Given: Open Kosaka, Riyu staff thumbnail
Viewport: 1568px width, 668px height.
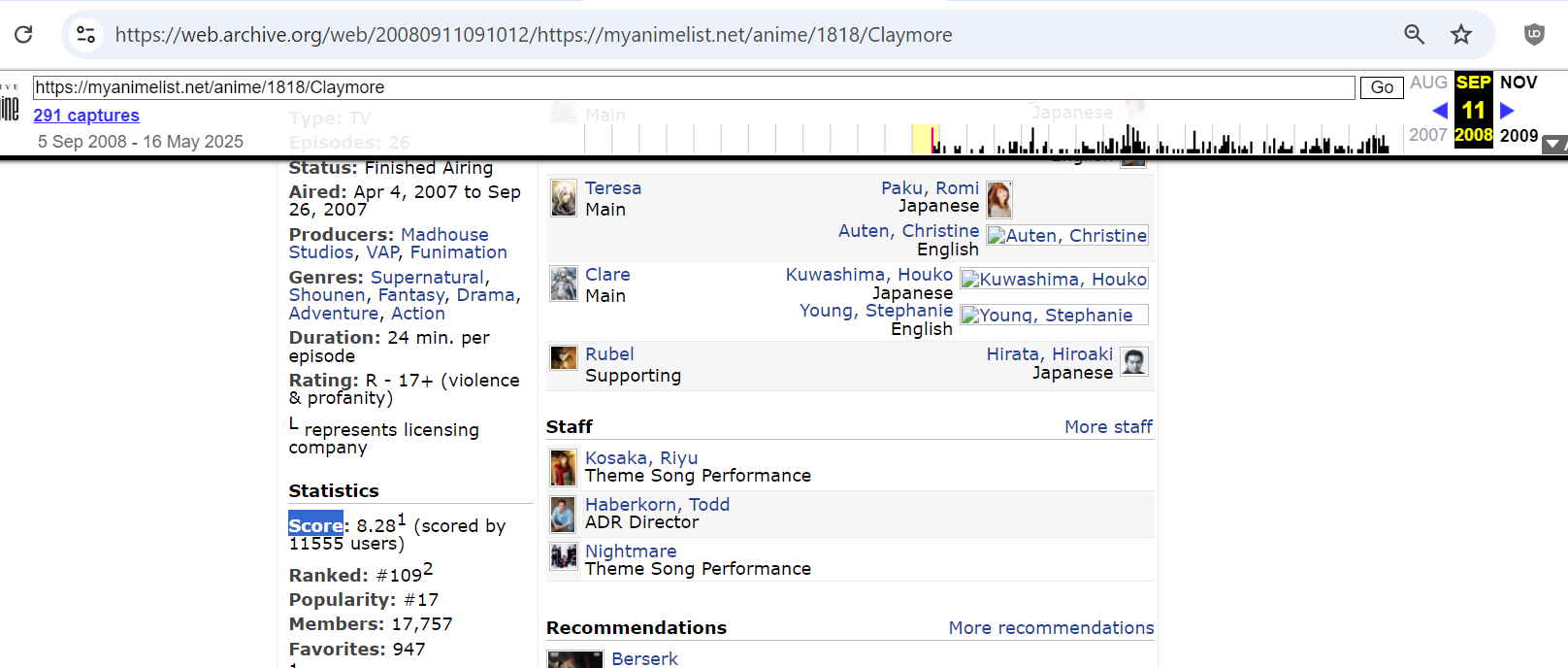Looking at the screenshot, I should [x=564, y=468].
